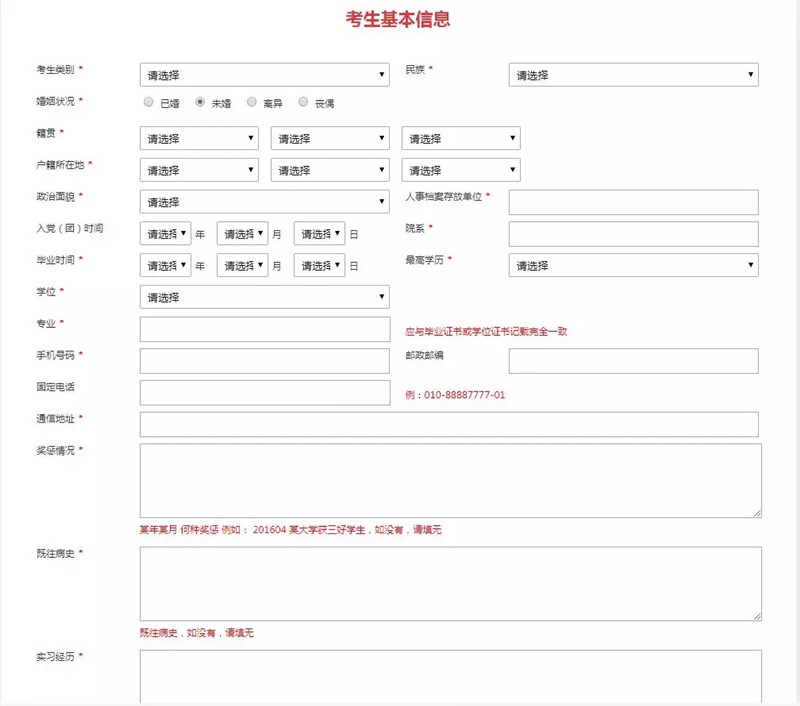Viewport: 800px width, 706px height.
Task: Click the 手机号码 (mobile number) field
Action: pyautogui.click(x=263, y=360)
